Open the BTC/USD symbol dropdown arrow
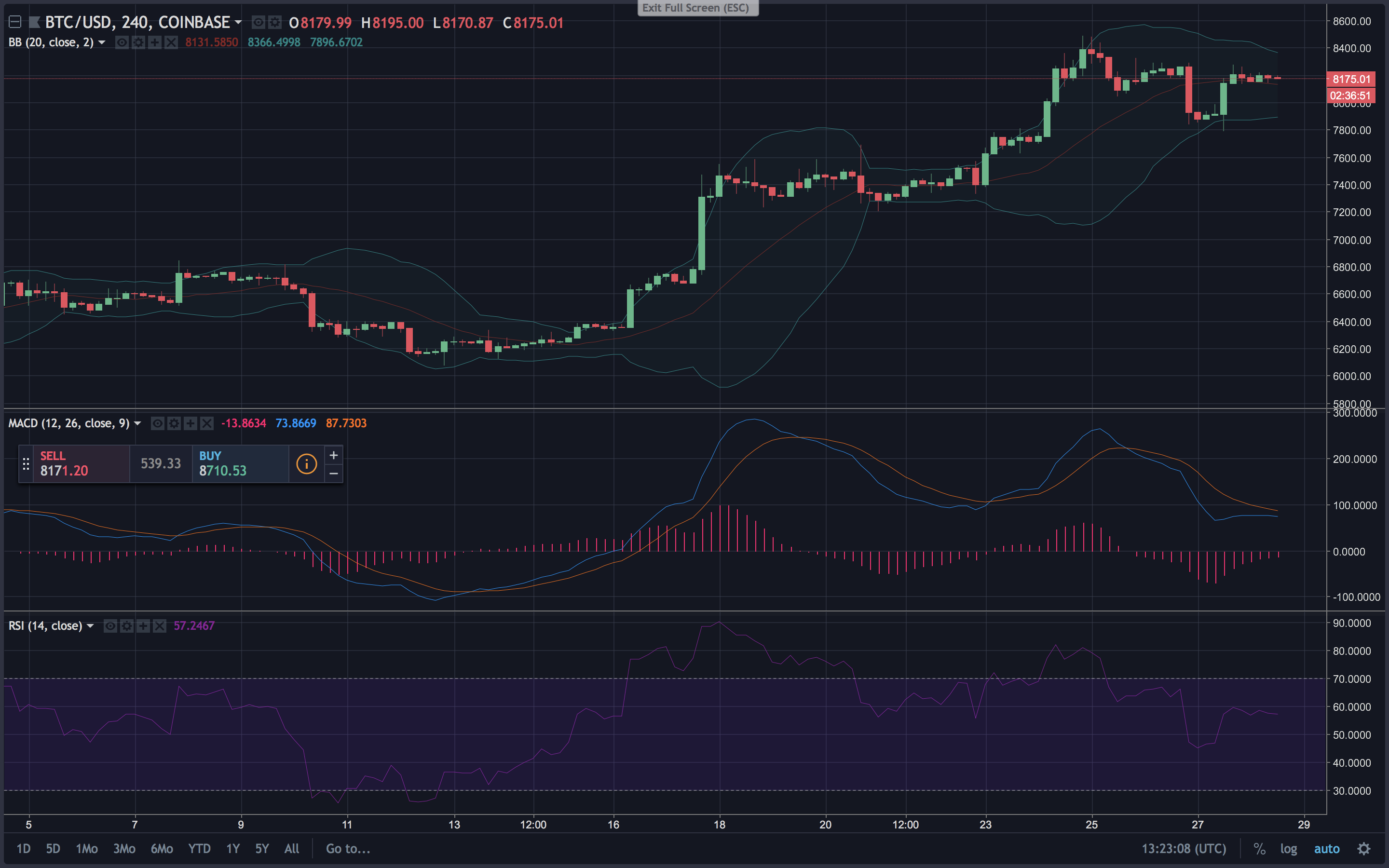Image resolution: width=1389 pixels, height=868 pixels. click(238, 22)
